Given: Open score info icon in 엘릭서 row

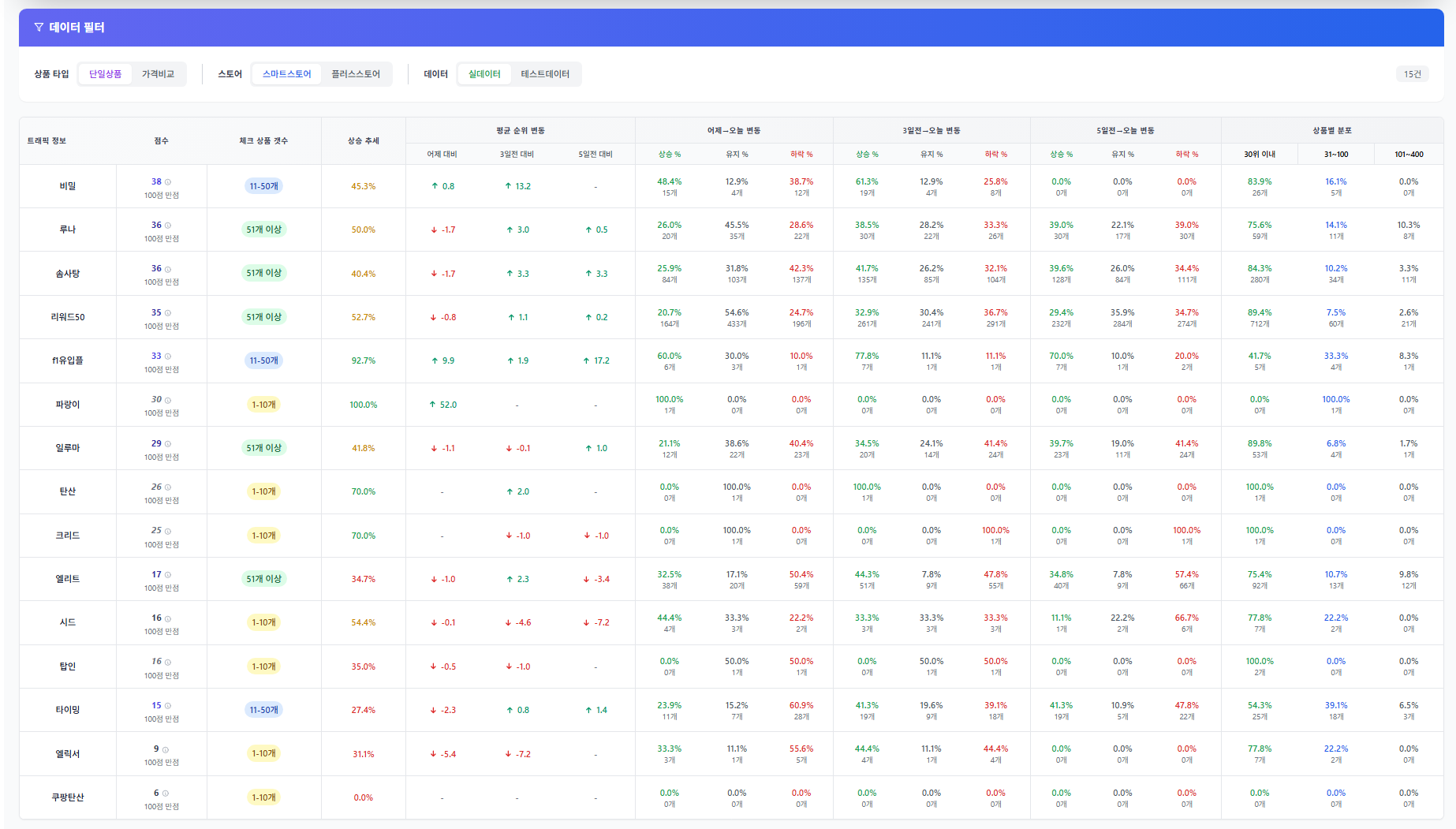Looking at the screenshot, I should (x=166, y=749).
